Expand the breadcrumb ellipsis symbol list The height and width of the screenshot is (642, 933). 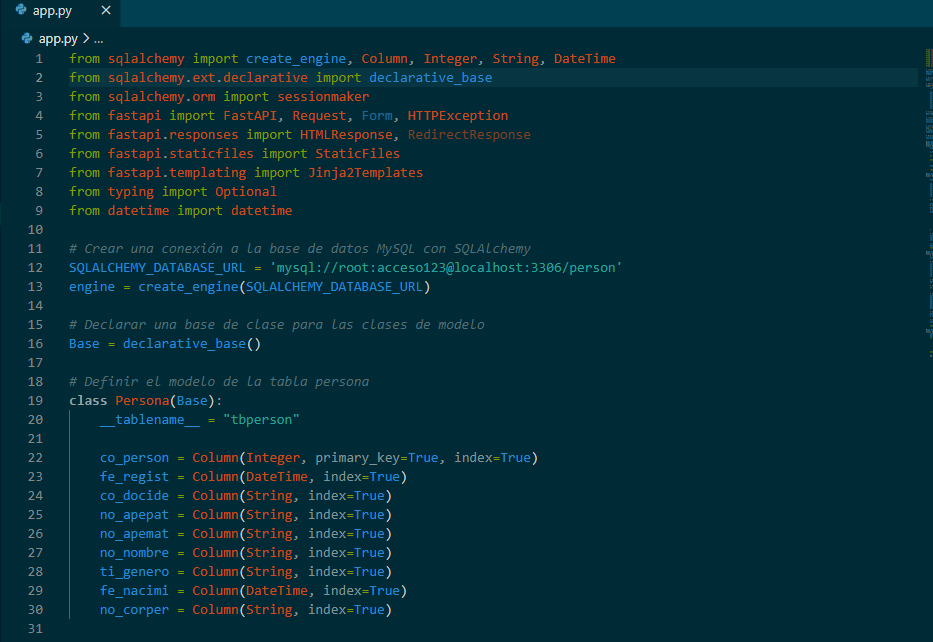point(99,39)
